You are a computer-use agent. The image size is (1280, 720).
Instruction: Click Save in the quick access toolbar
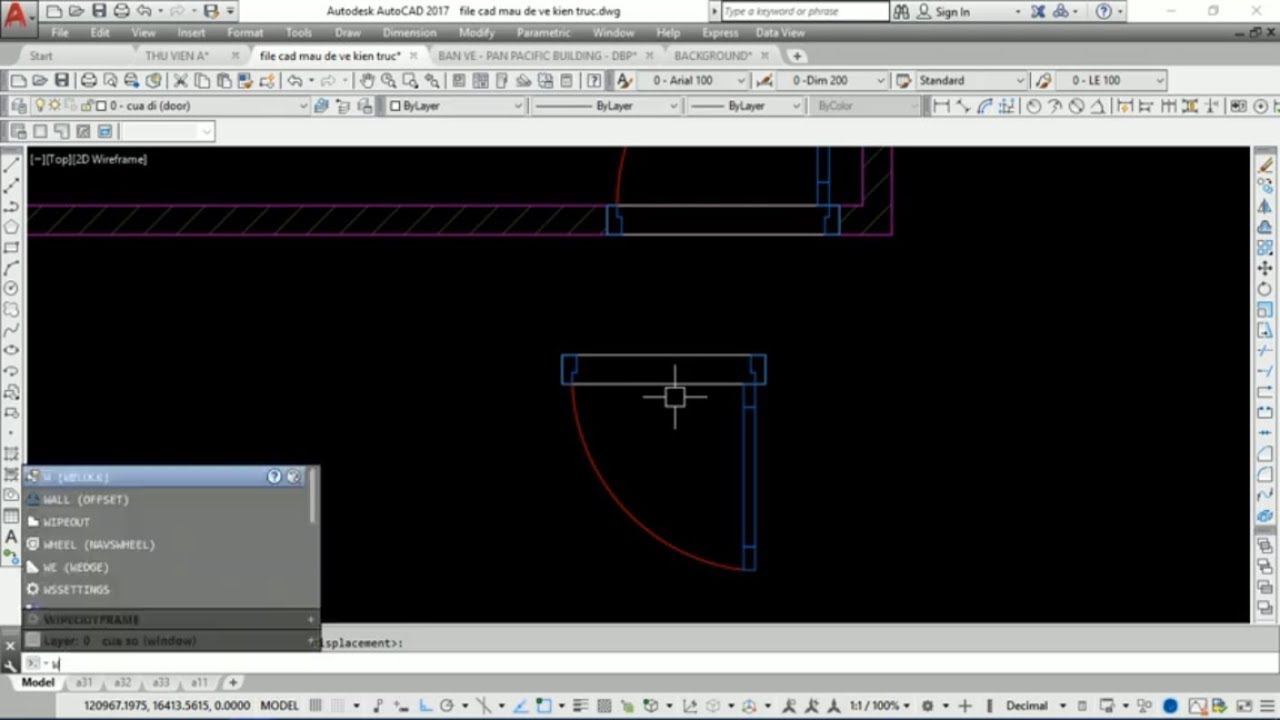tap(99, 12)
